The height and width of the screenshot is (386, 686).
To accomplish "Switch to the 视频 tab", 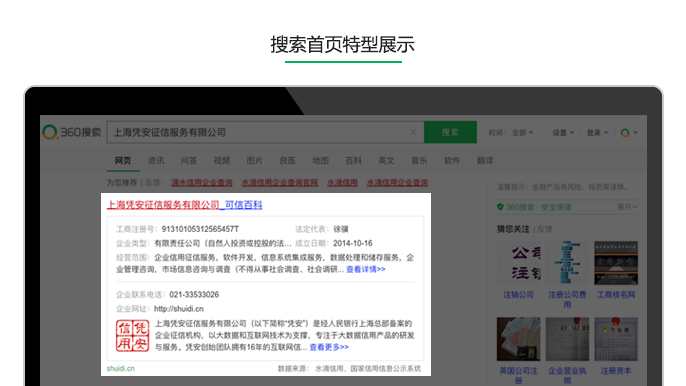I will pos(221,161).
